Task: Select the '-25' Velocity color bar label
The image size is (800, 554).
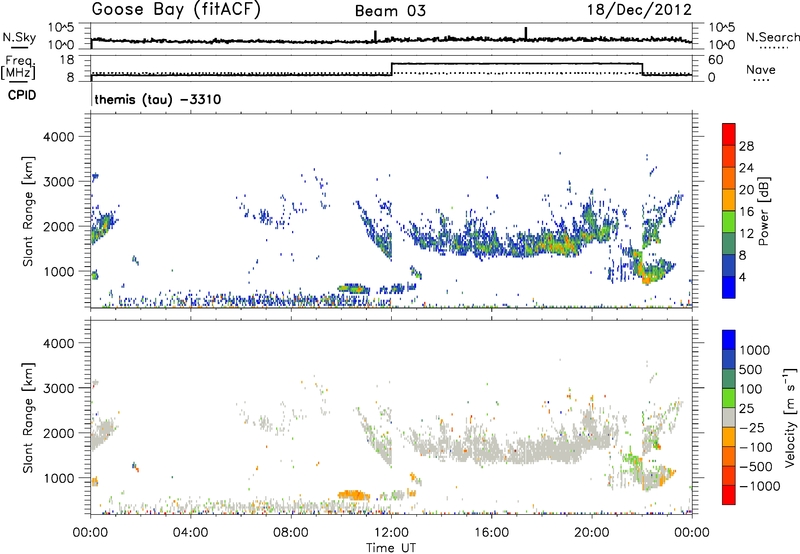Action: (752, 427)
